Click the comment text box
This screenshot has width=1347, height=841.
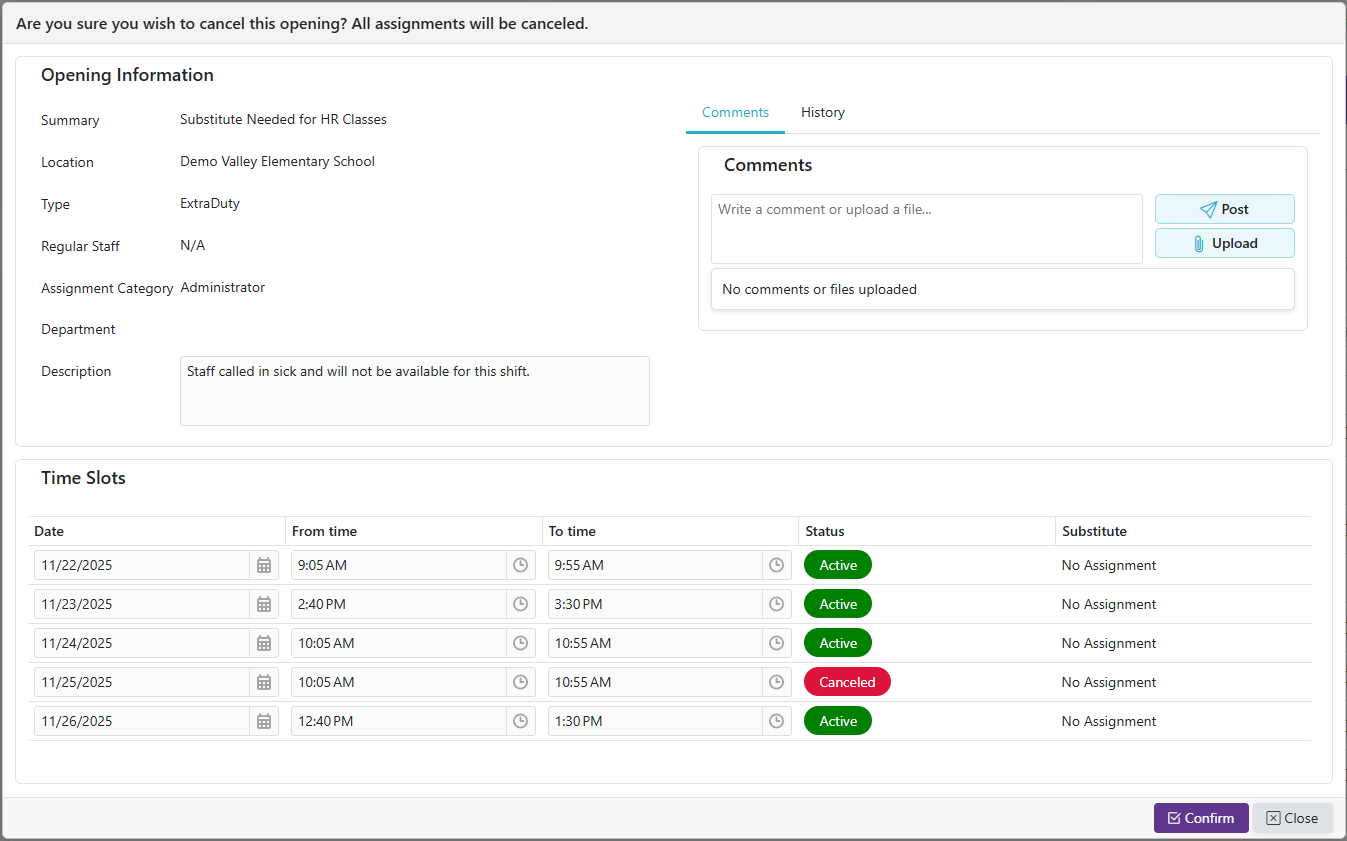click(926, 229)
